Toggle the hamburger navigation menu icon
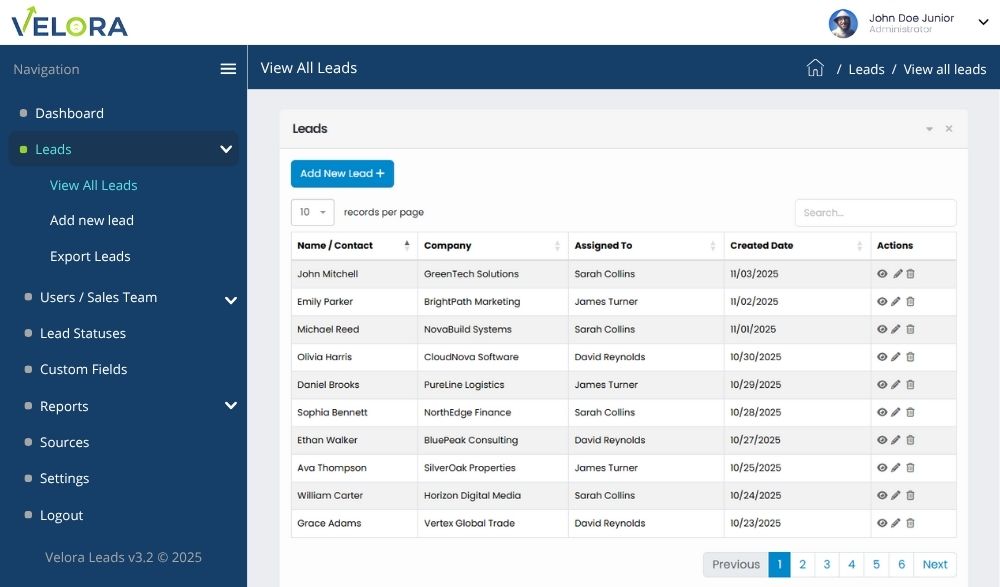Image resolution: width=1000 pixels, height=587 pixels. point(228,69)
